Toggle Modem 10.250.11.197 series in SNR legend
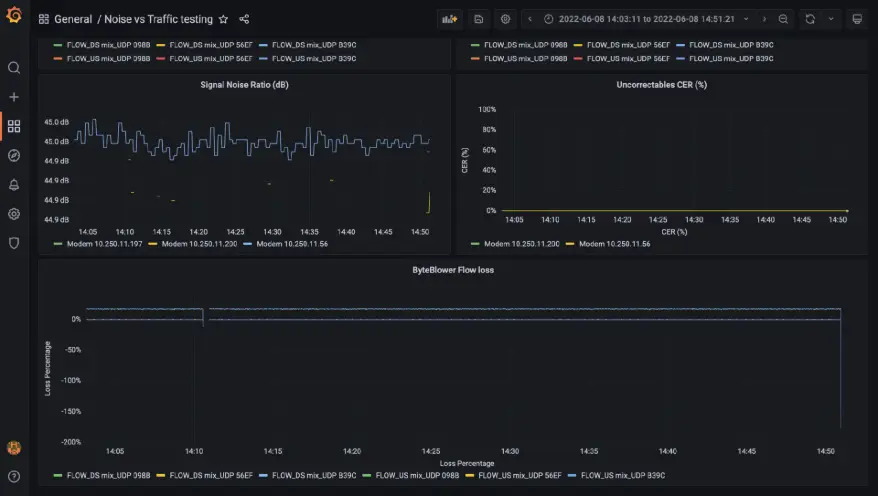878x496 pixels. pos(104,244)
